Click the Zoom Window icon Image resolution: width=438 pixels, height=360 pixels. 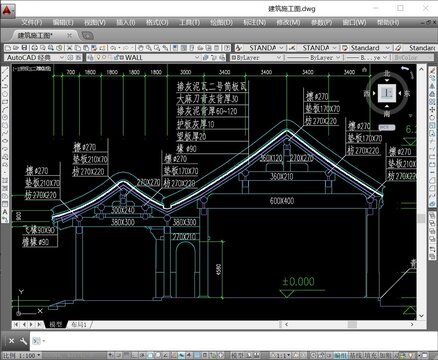156,48
